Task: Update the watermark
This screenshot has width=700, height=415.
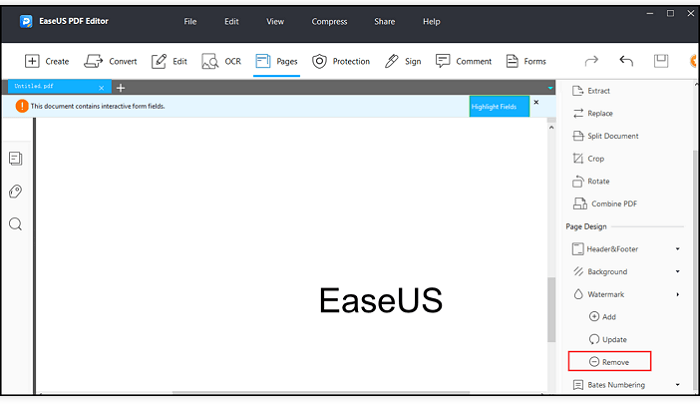Action: (608, 340)
